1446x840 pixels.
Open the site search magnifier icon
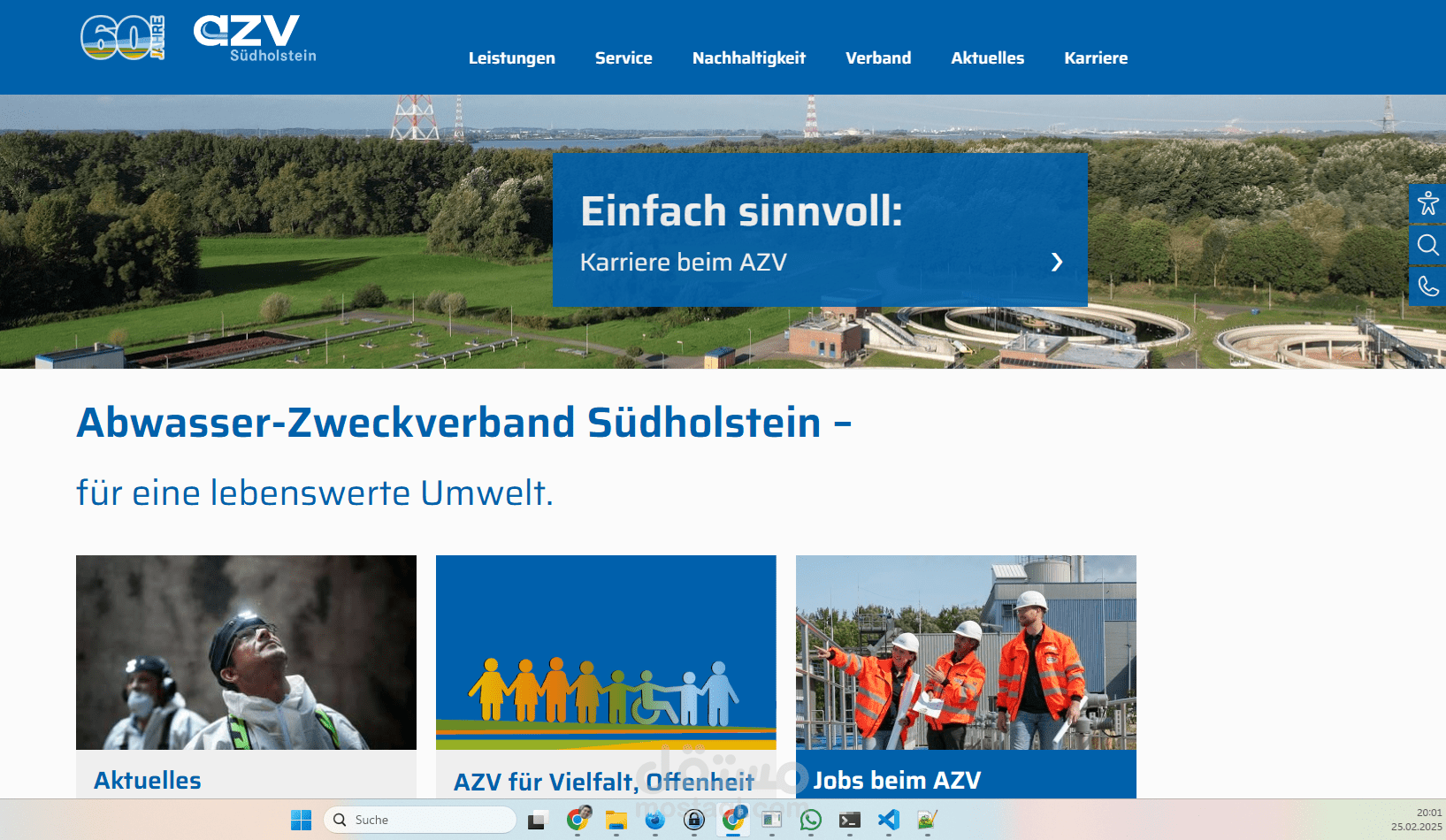[x=1427, y=245]
